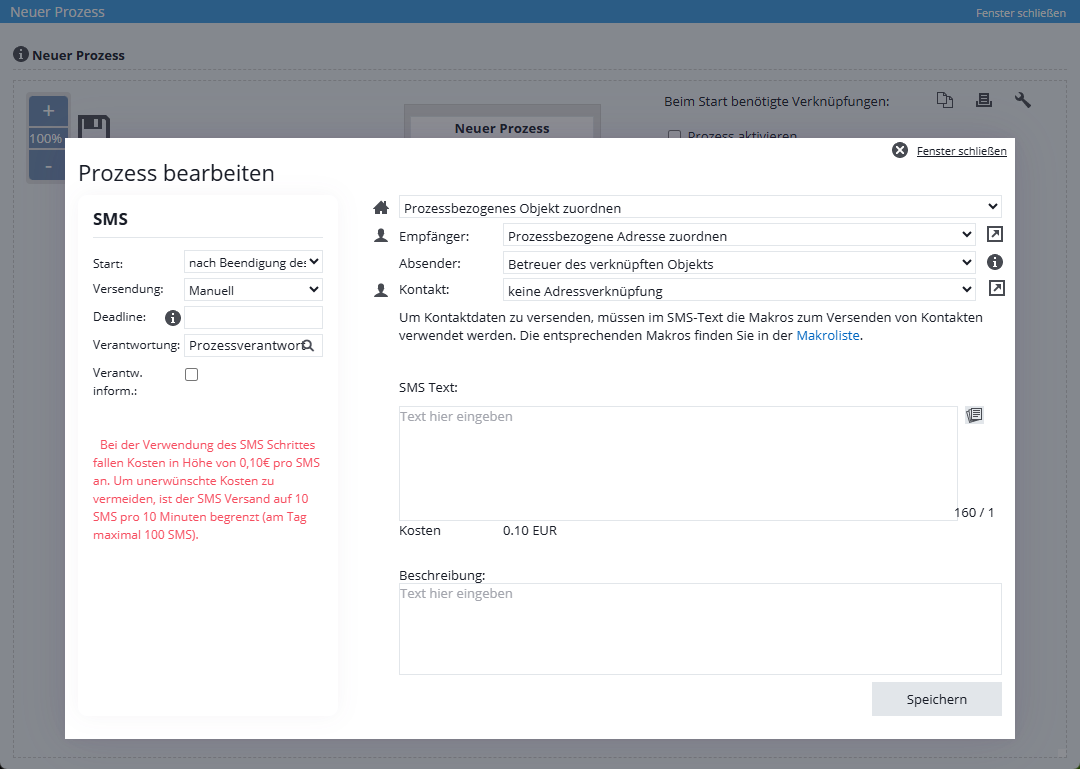The height and width of the screenshot is (769, 1080).
Task: Open the Prozessbezogenes Objekt zuordnen dropdown
Action: [x=700, y=208]
